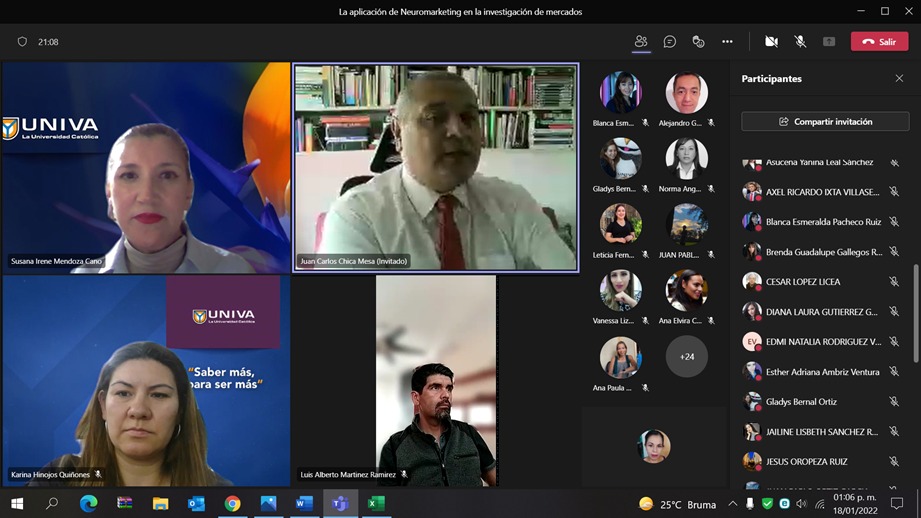The image size is (921, 518).
Task: Click Gladys Bern... participant avatar
Action: [620, 158]
